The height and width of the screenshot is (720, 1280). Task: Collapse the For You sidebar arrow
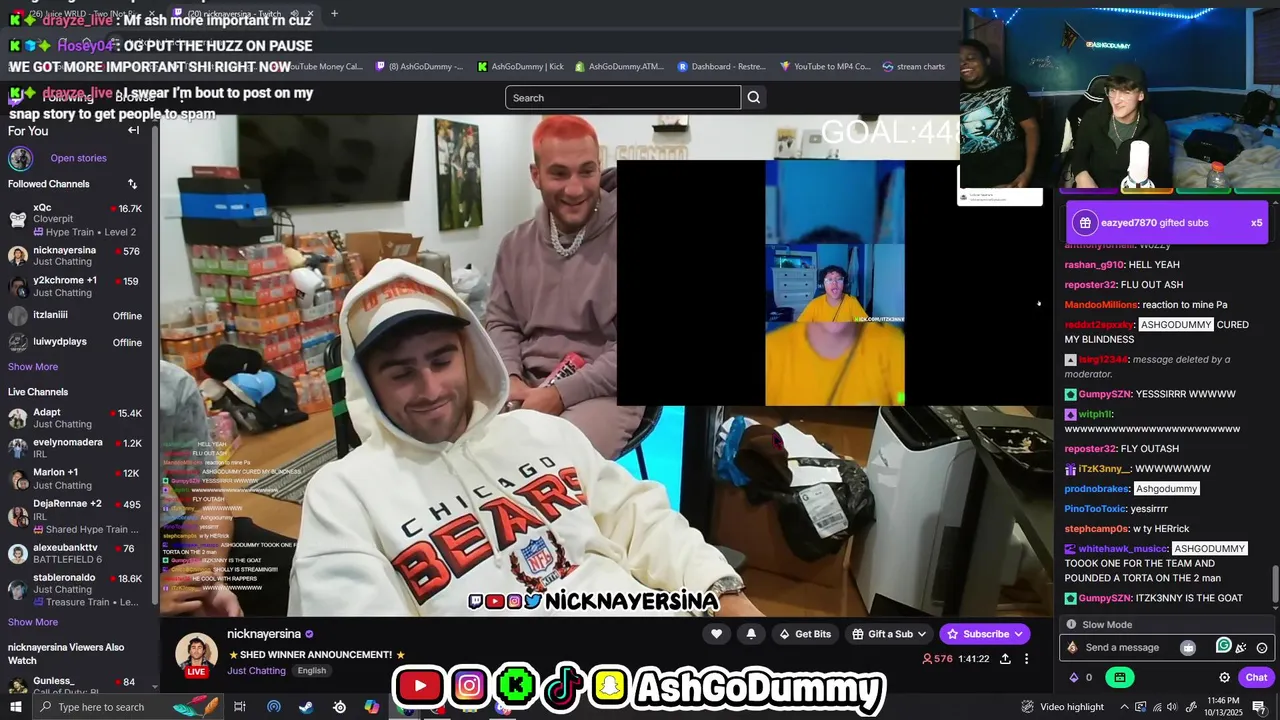coord(134,130)
